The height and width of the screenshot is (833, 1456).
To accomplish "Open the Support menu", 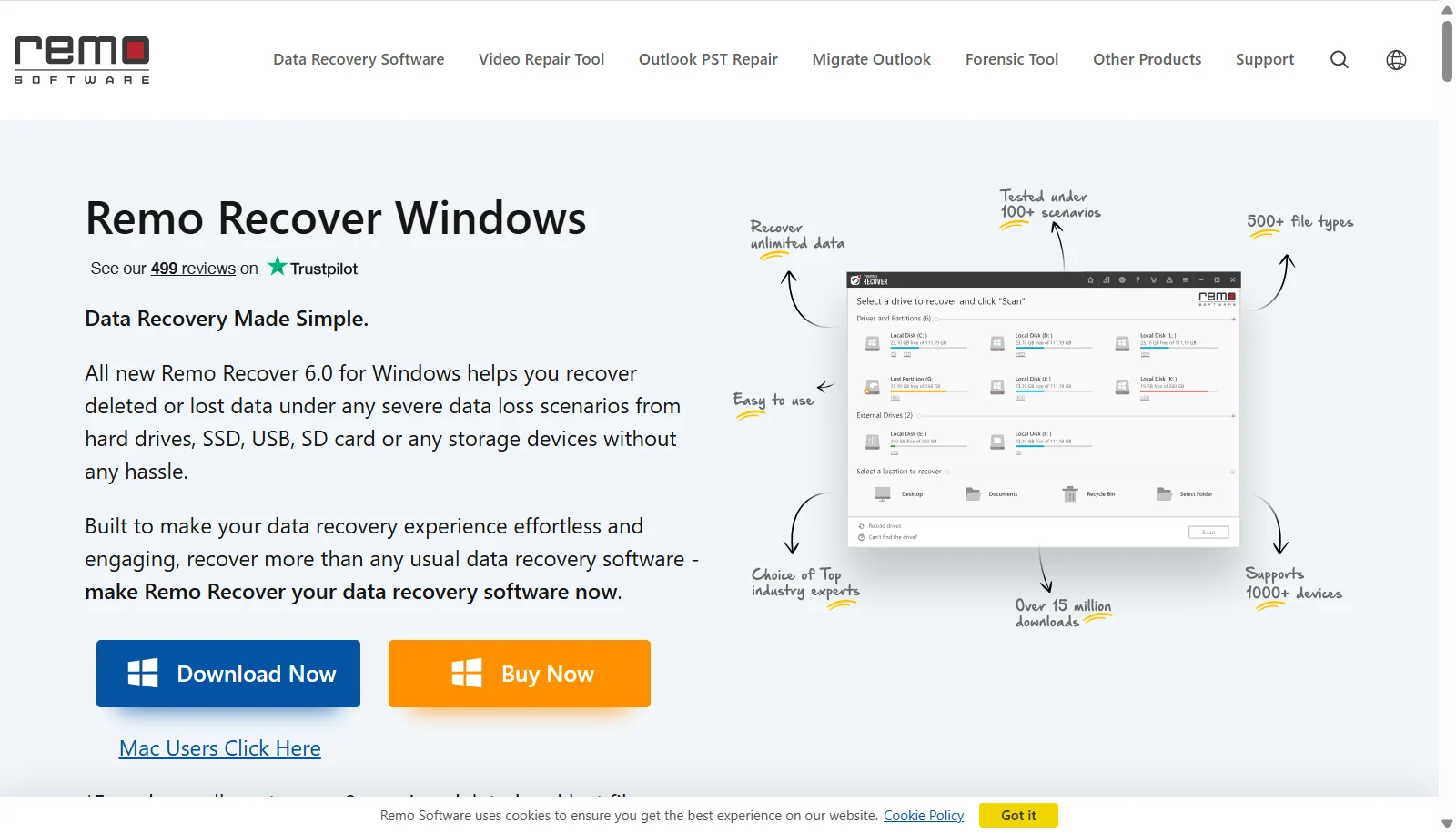I will 1265,59.
